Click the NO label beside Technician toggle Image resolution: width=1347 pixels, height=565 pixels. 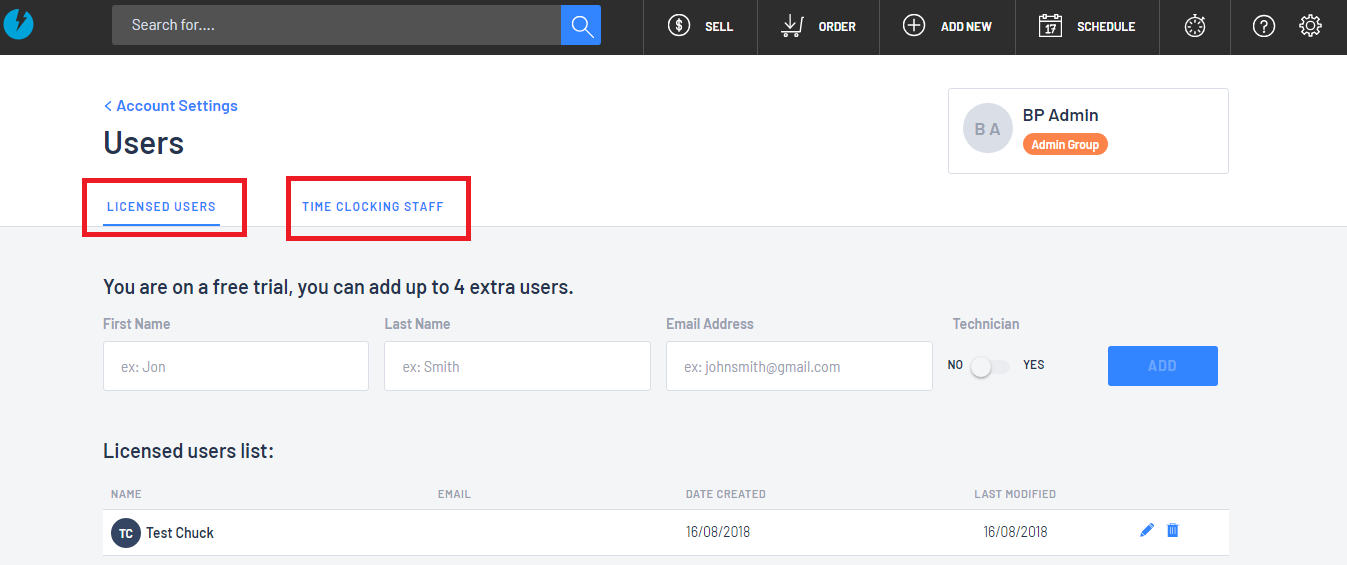point(955,365)
